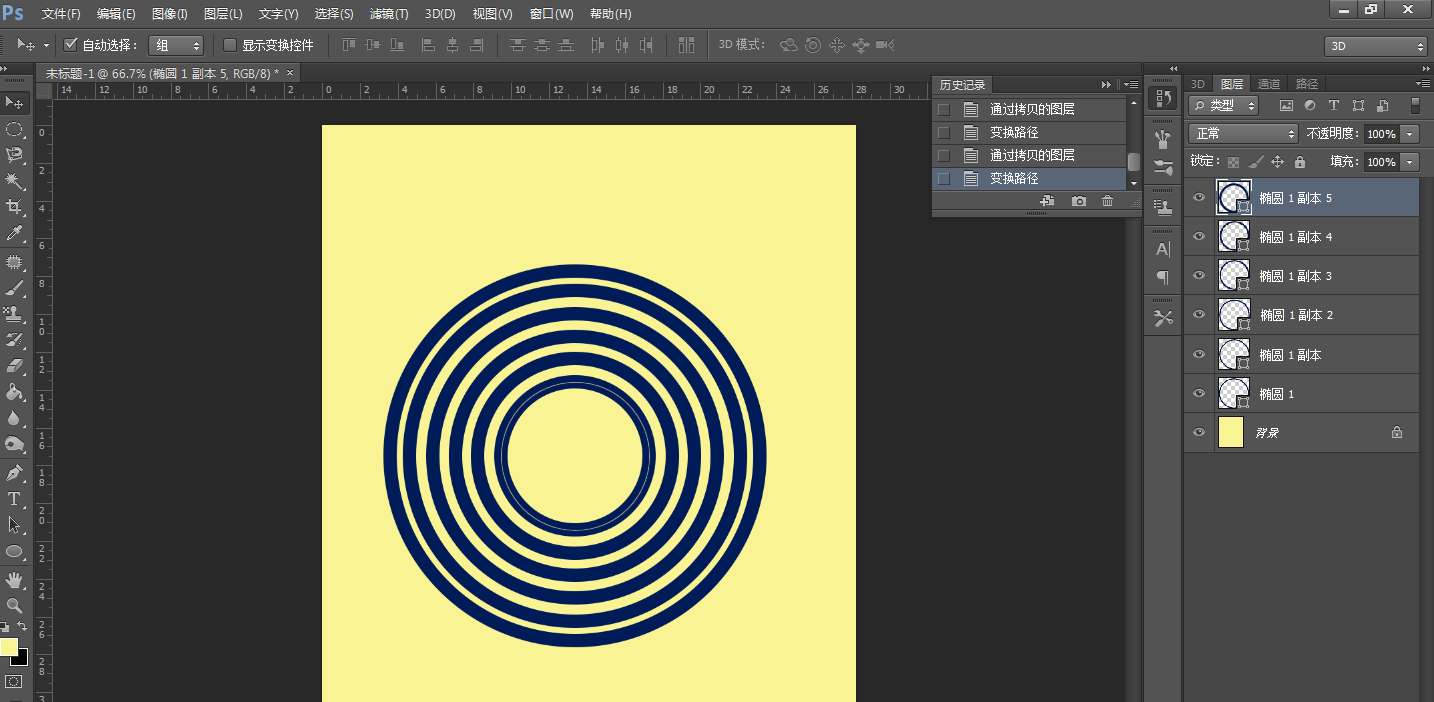Open the 类型 layer filter dropdown
The height and width of the screenshot is (702, 1434).
(x=1223, y=105)
